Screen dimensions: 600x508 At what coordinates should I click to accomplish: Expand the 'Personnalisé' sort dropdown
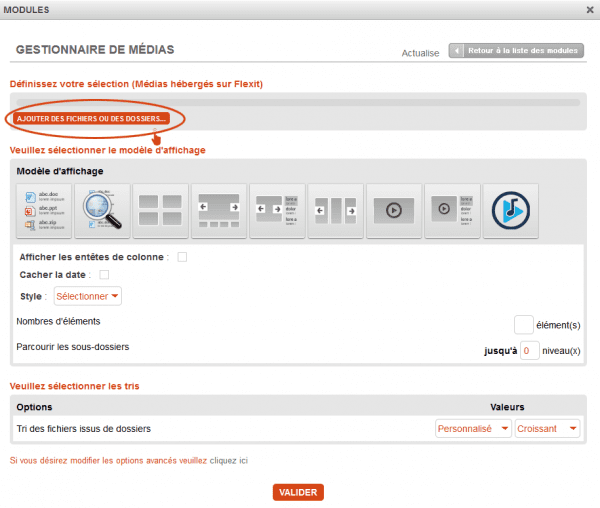tap(473, 428)
